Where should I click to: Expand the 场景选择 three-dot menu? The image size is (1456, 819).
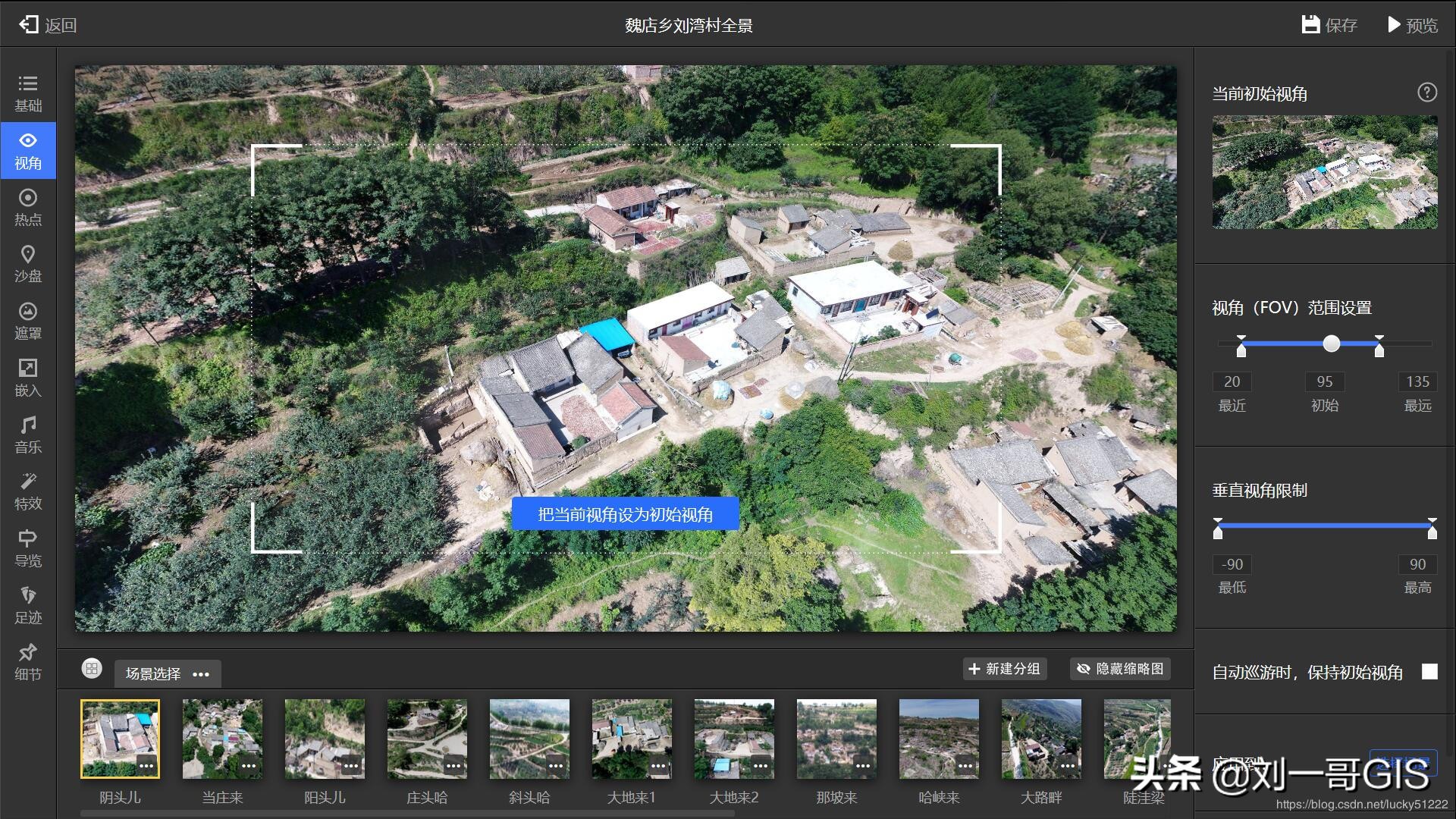[x=201, y=674]
